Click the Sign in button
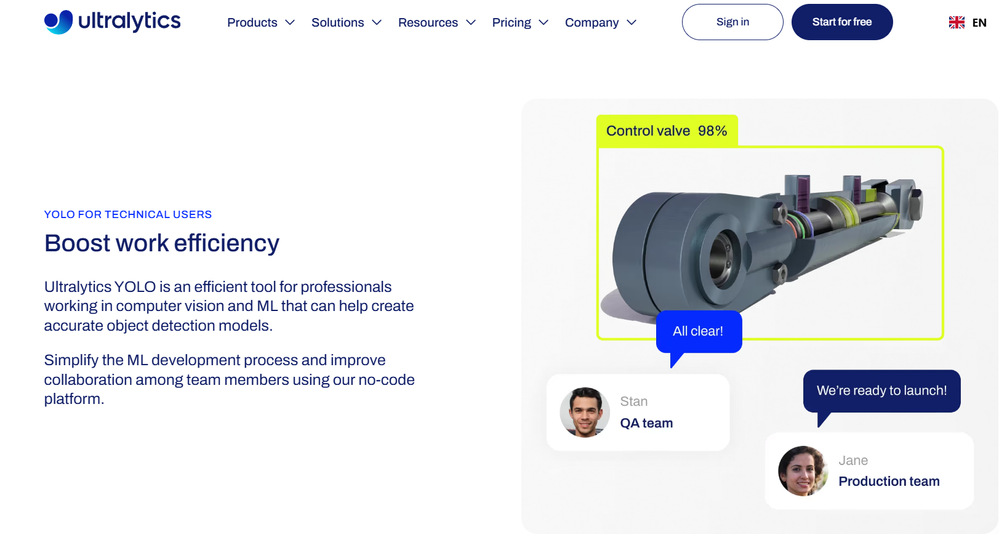Image resolution: width=999 pixels, height=534 pixels. (x=733, y=22)
